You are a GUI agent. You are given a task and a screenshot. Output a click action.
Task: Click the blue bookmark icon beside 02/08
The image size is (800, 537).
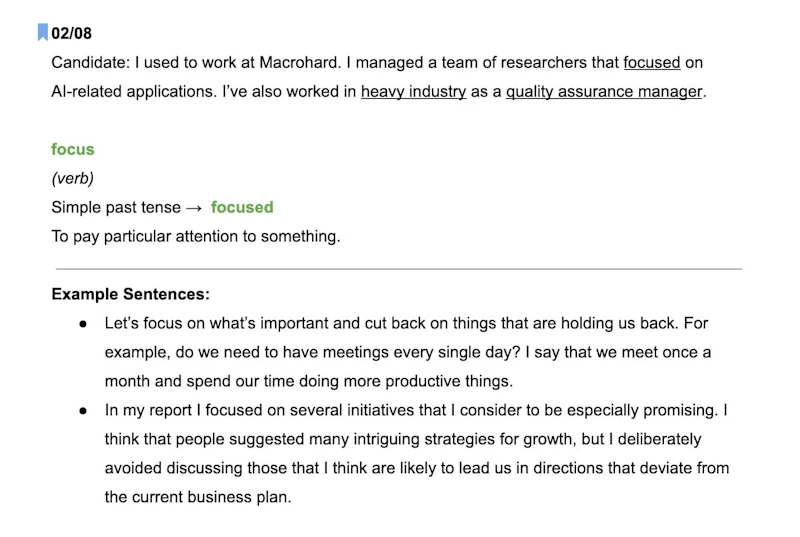click(43, 33)
